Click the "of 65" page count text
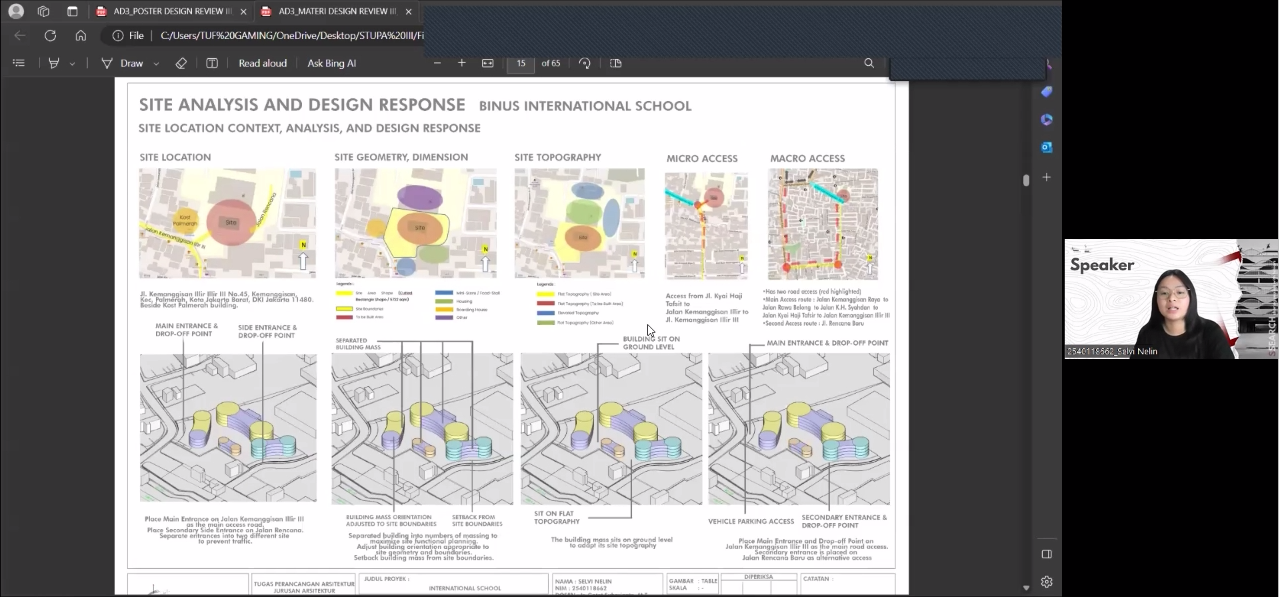Image resolution: width=1279 pixels, height=597 pixels. click(551, 63)
